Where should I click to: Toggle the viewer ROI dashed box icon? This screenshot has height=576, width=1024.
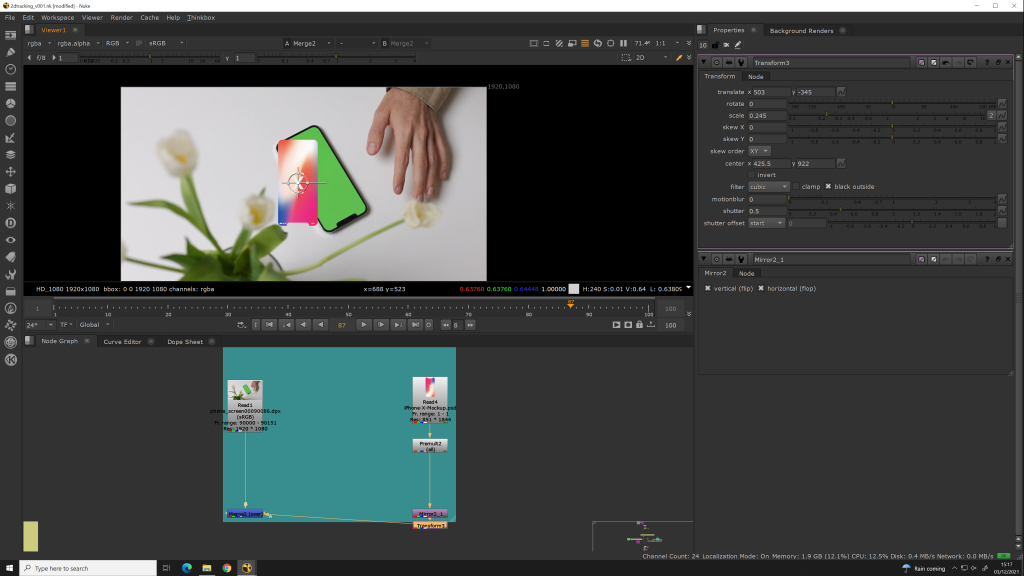point(626,57)
